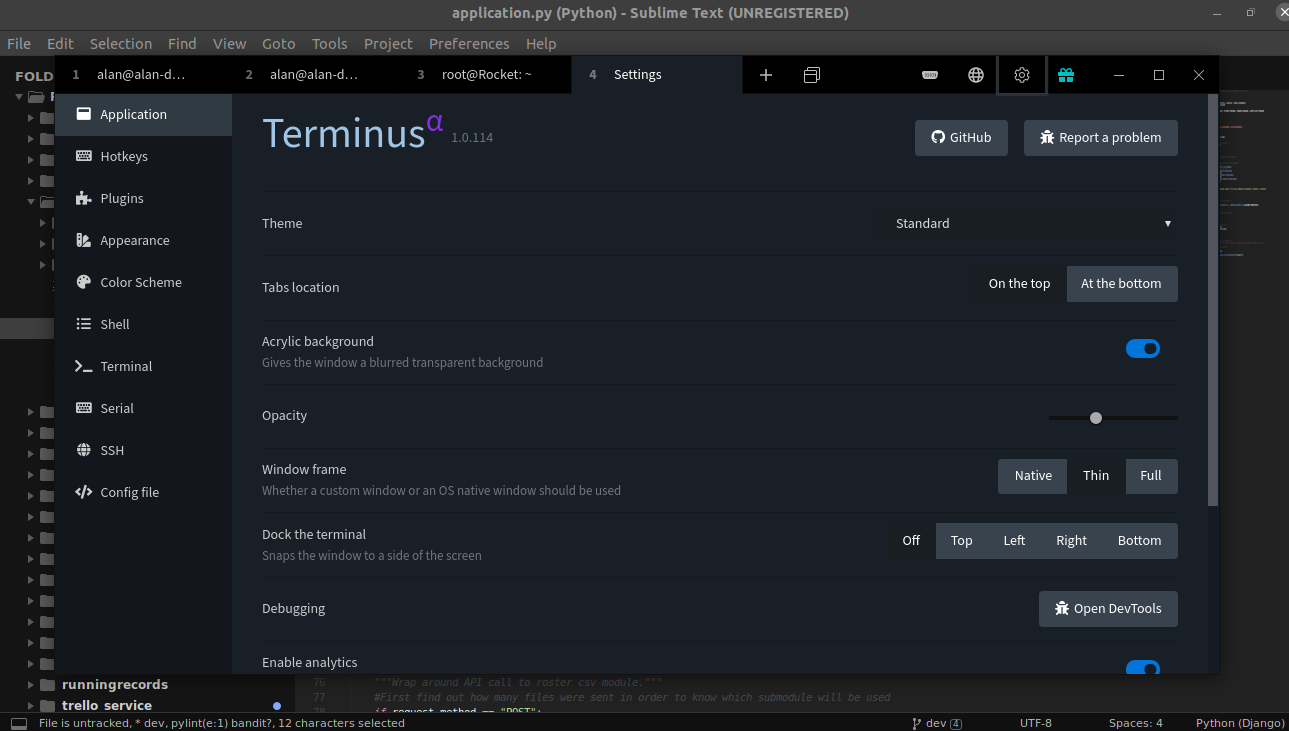Image resolution: width=1289 pixels, height=731 pixels.
Task: Open a new terminal tab with the plus icon
Action: click(765, 74)
